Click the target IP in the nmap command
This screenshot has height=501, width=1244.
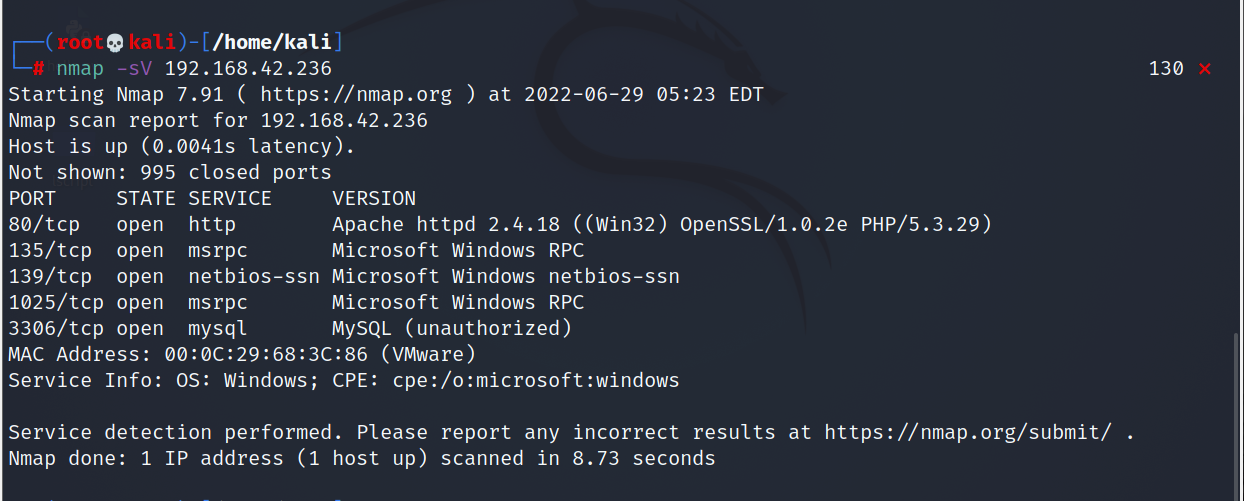[248, 69]
